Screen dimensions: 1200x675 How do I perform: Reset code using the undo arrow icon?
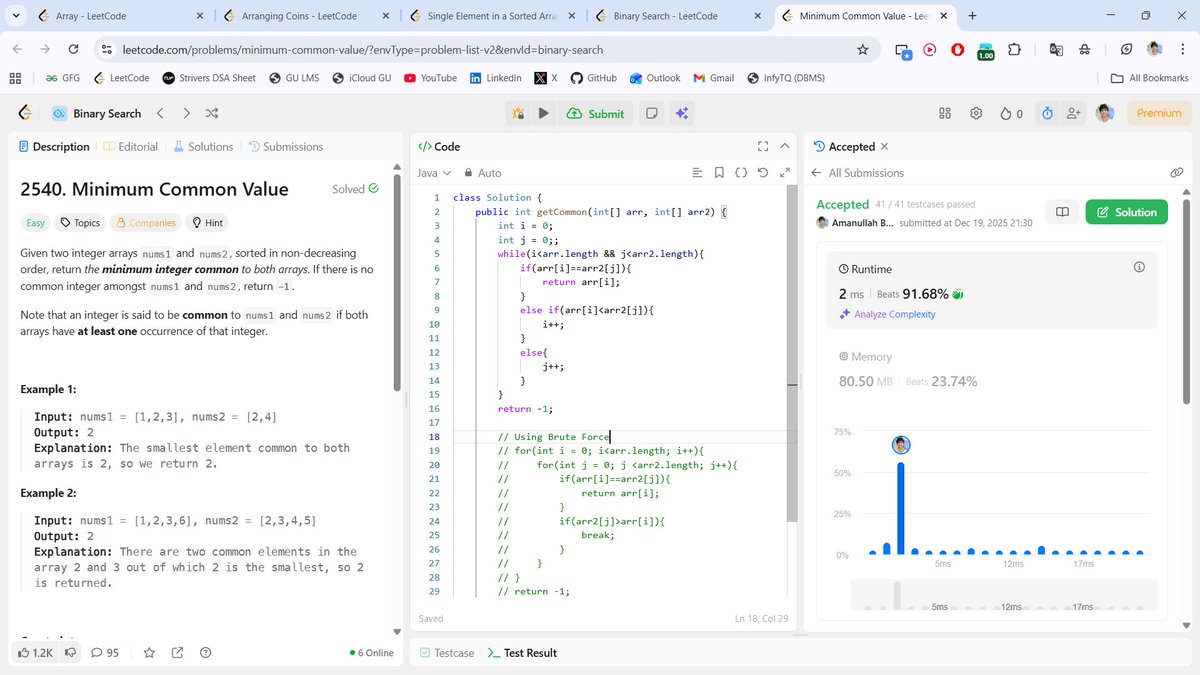pyautogui.click(x=761, y=172)
